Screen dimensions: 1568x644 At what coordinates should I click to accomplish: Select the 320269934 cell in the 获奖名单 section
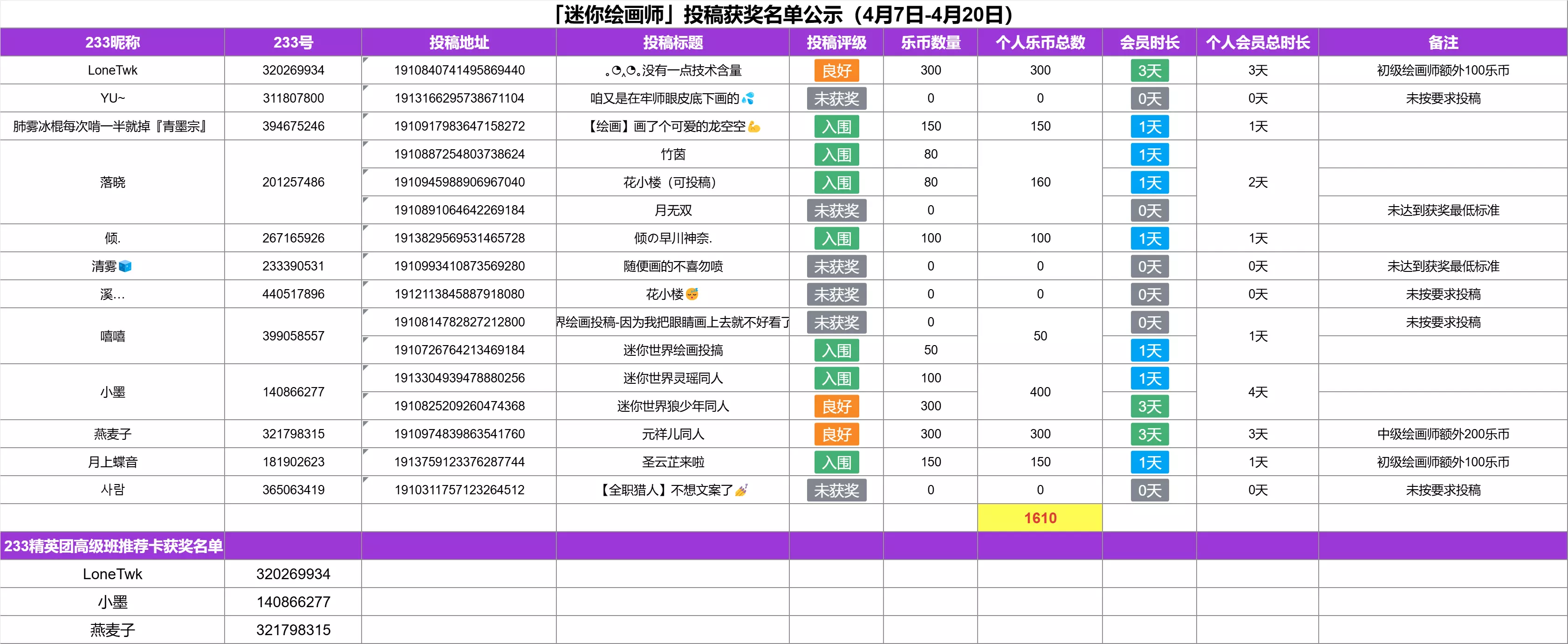(x=293, y=575)
